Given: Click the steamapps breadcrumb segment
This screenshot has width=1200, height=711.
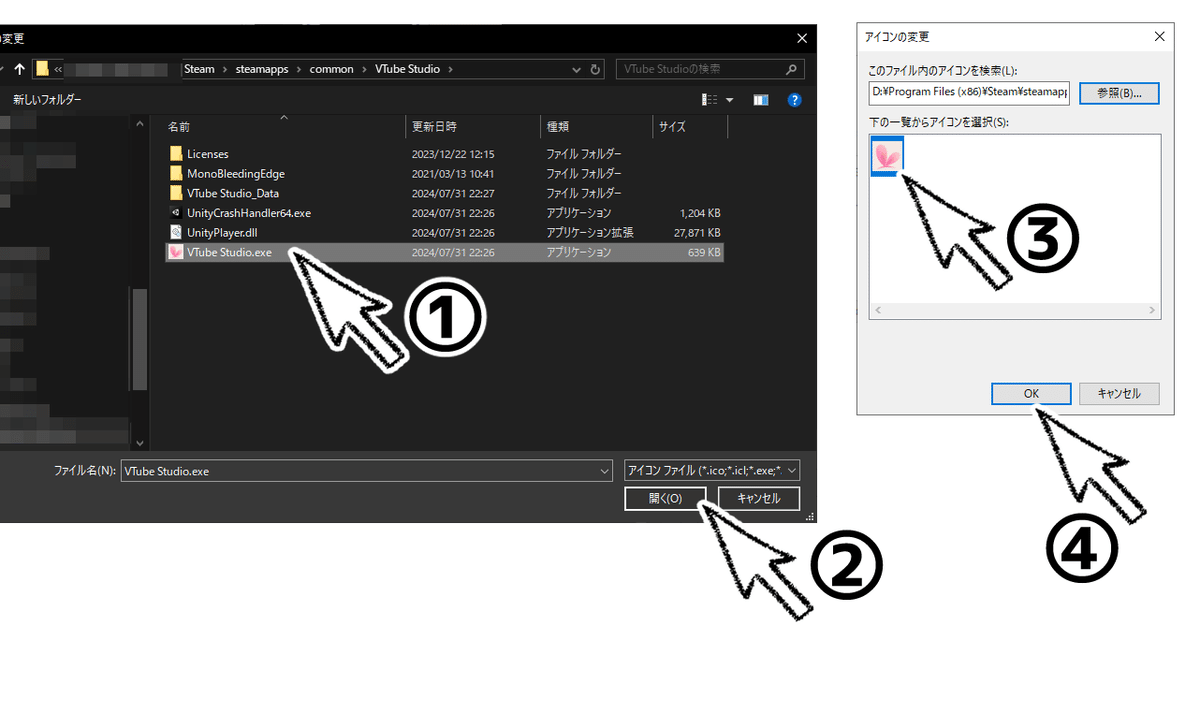Looking at the screenshot, I should 262,69.
